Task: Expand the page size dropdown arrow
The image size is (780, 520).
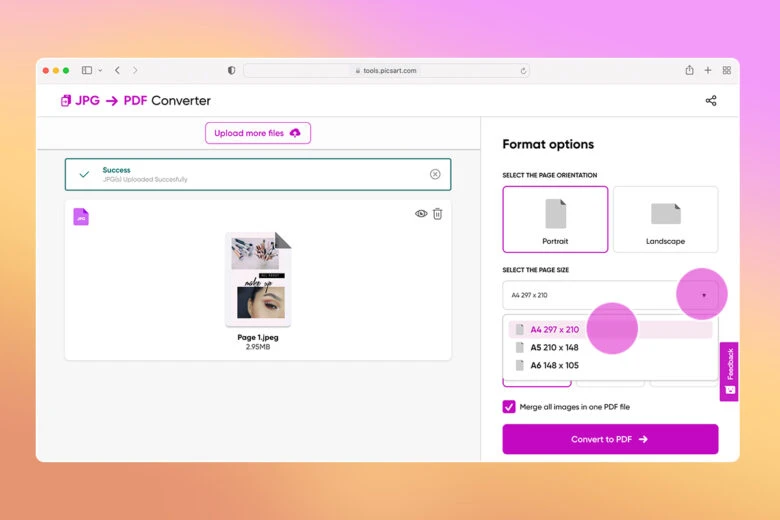Action: tap(703, 295)
